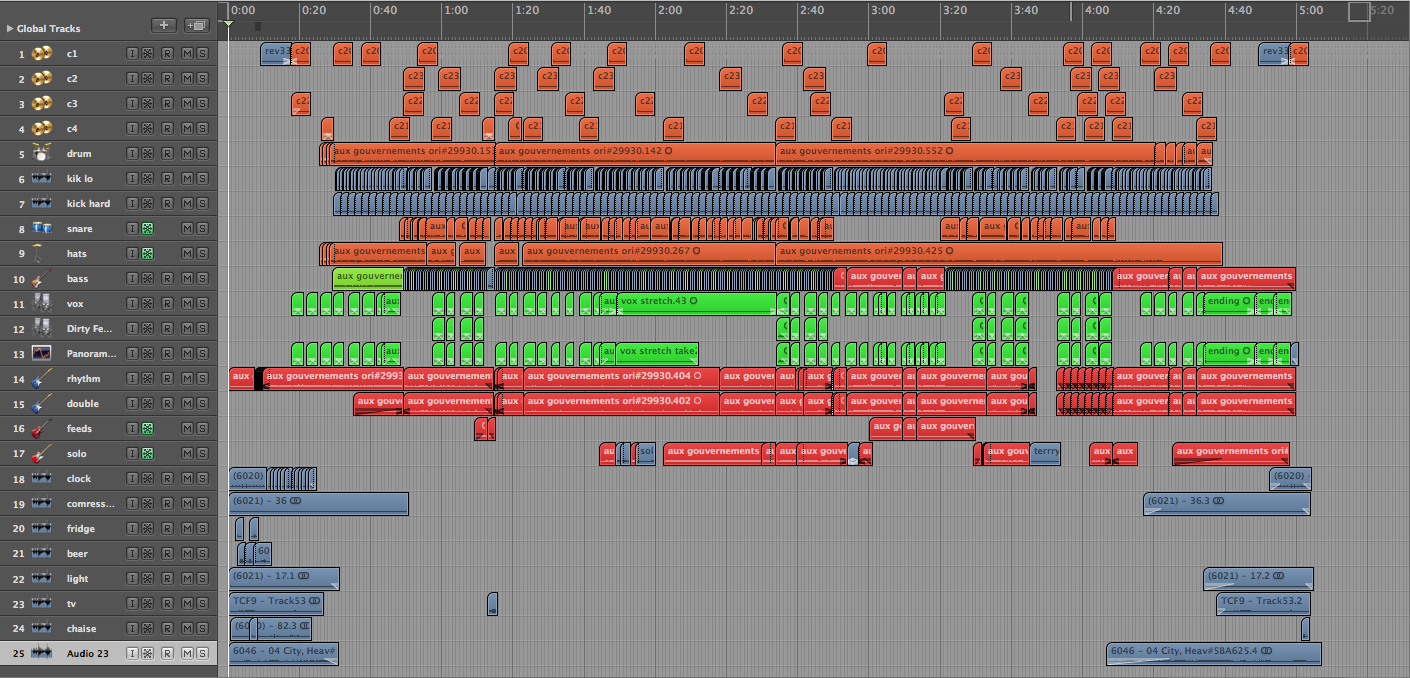Click the hi-hat stand icon on the hats track
Viewport: 1410px width, 678px height.
click(x=42, y=253)
